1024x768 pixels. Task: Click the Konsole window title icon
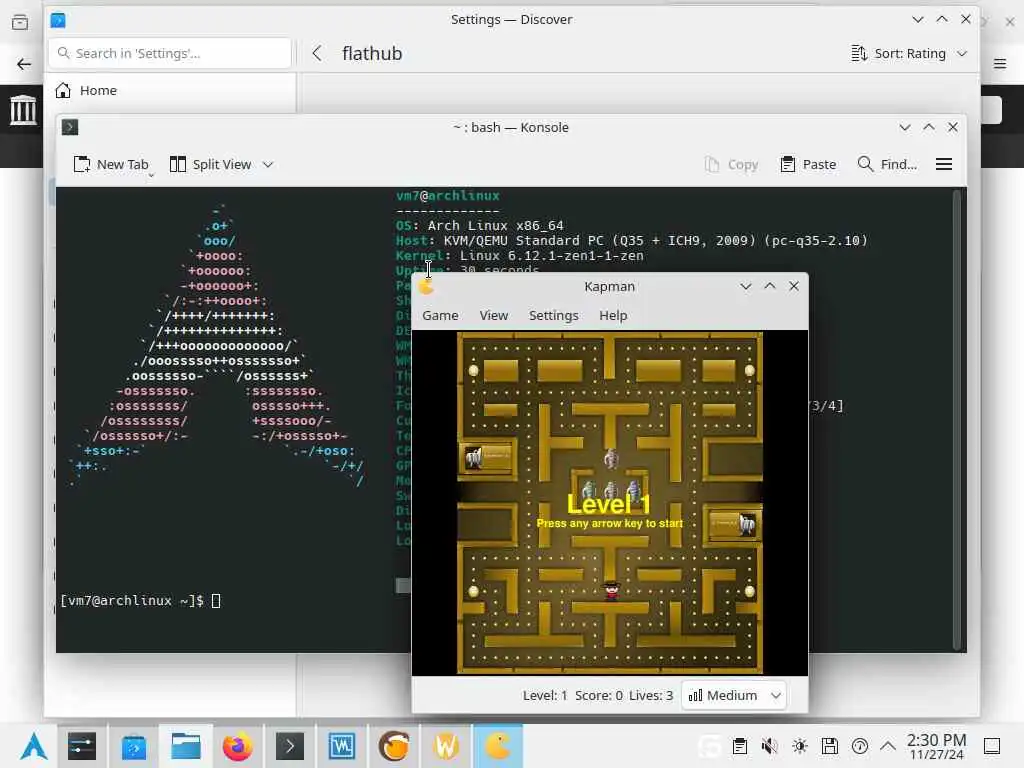pyautogui.click(x=70, y=127)
